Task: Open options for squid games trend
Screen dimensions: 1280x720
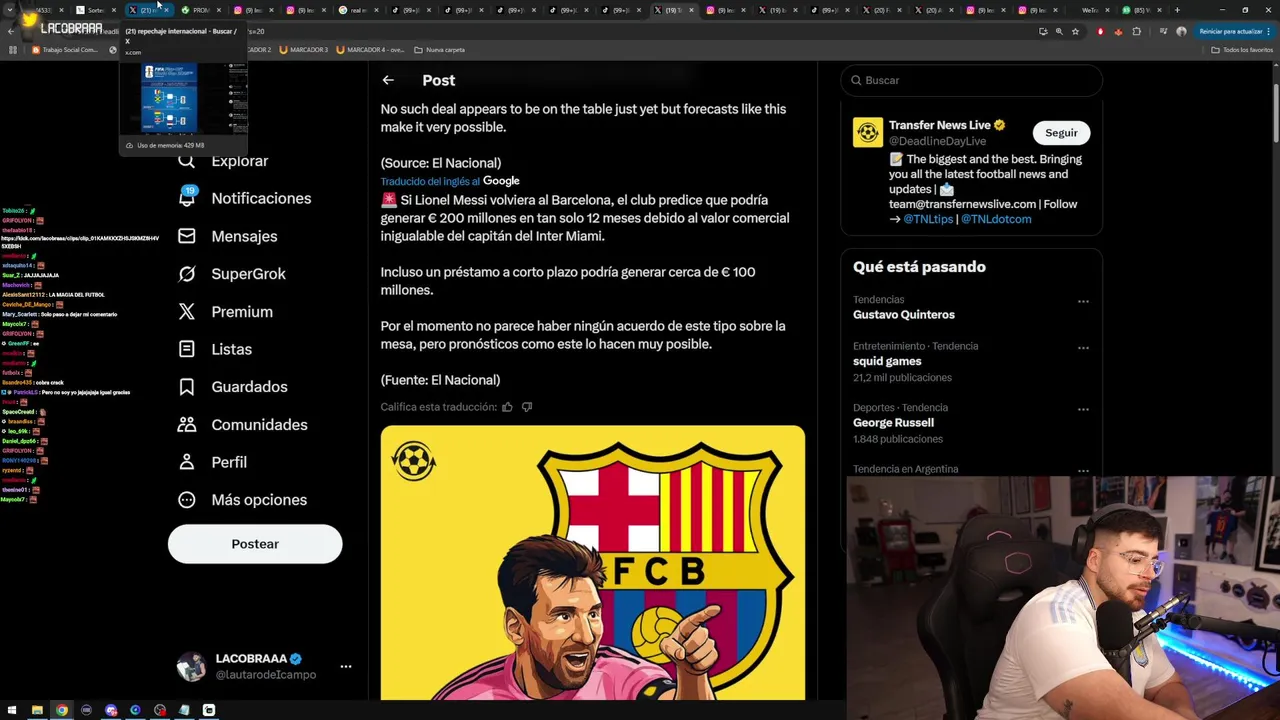Action: 1083,348
